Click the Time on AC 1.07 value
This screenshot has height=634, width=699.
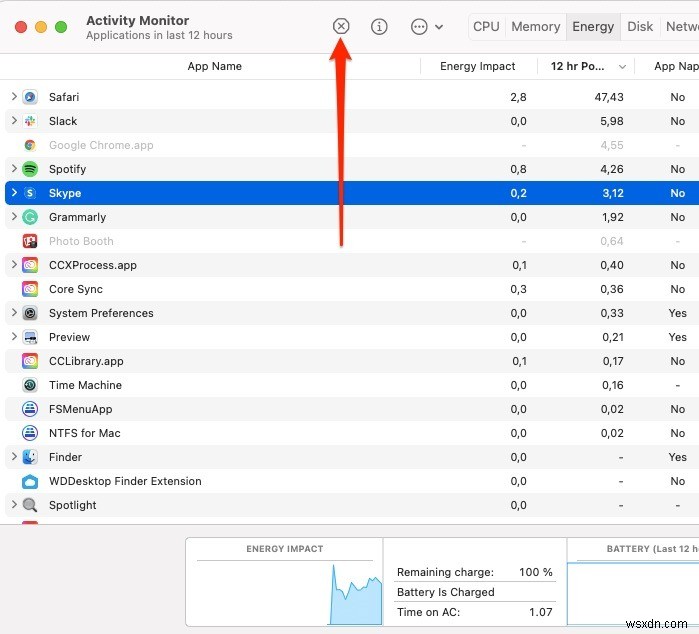[541, 612]
